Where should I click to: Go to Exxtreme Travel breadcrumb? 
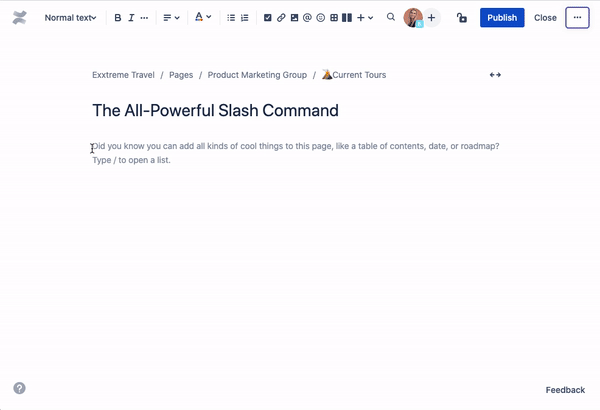[123, 75]
